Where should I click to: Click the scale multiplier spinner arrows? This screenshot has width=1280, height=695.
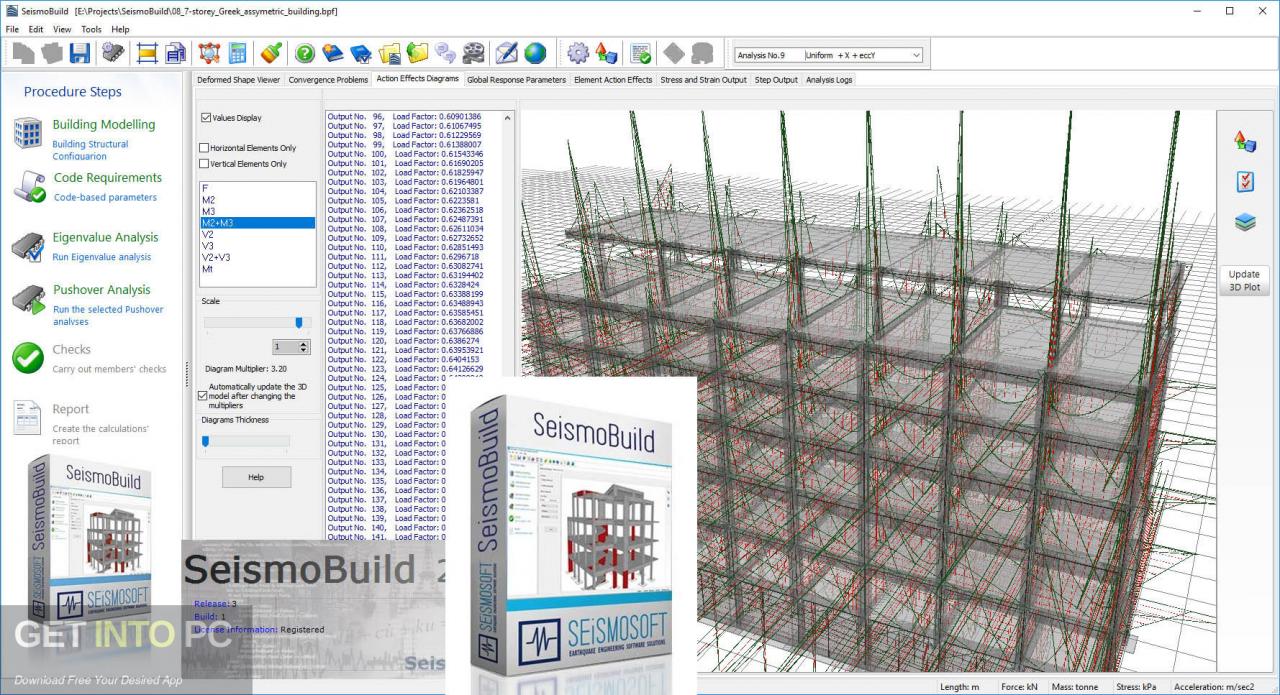coord(304,347)
